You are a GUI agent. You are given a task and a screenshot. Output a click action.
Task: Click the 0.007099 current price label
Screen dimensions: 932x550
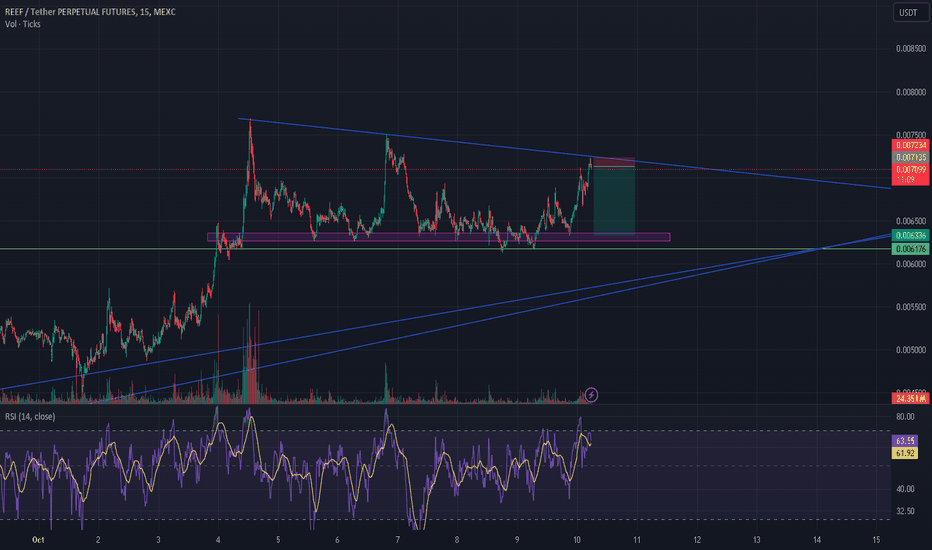click(911, 169)
